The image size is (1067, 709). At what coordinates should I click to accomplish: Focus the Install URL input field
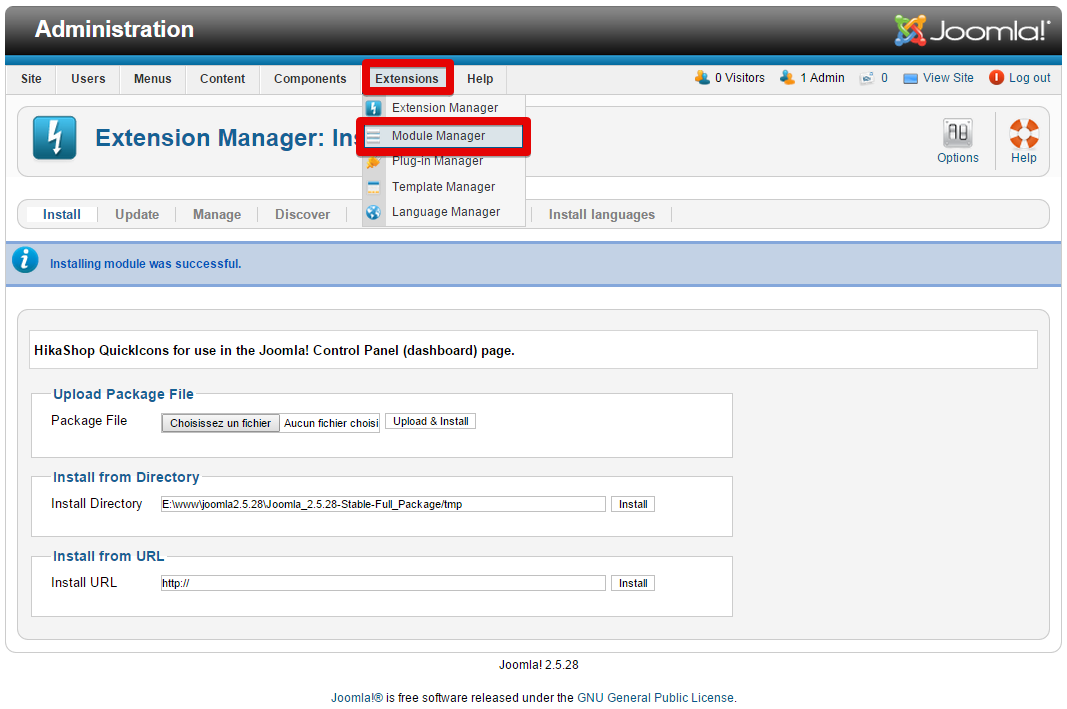pos(383,583)
